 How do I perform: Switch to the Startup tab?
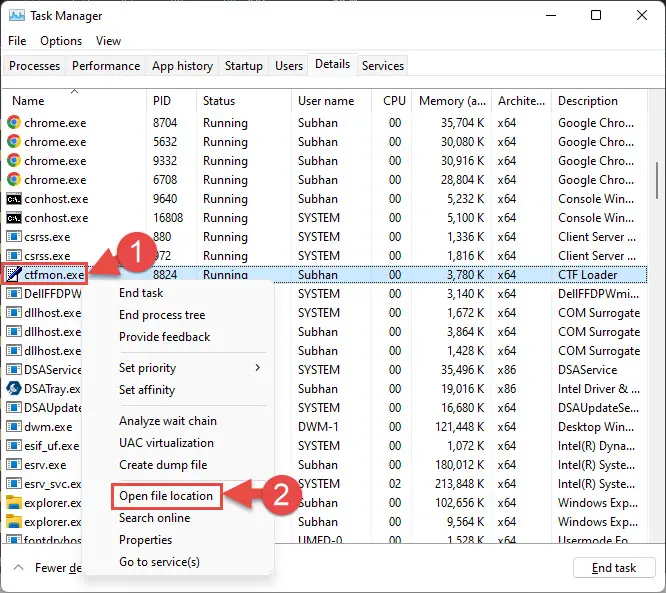[x=243, y=66]
